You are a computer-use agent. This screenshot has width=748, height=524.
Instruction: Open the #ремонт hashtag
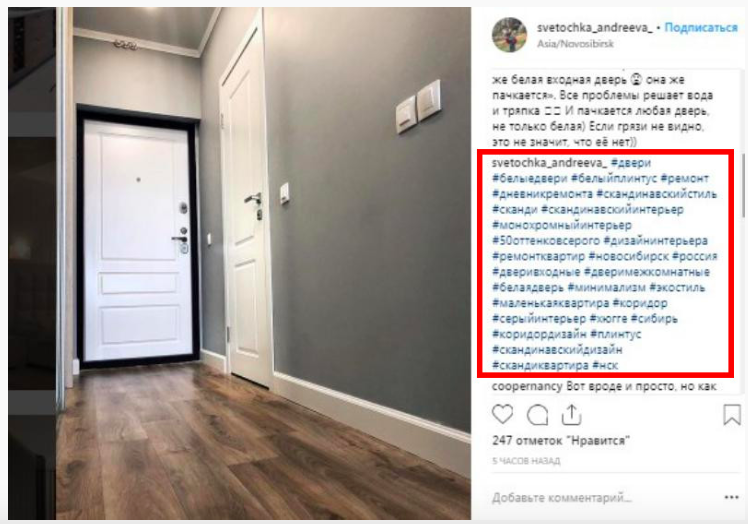click(685, 178)
